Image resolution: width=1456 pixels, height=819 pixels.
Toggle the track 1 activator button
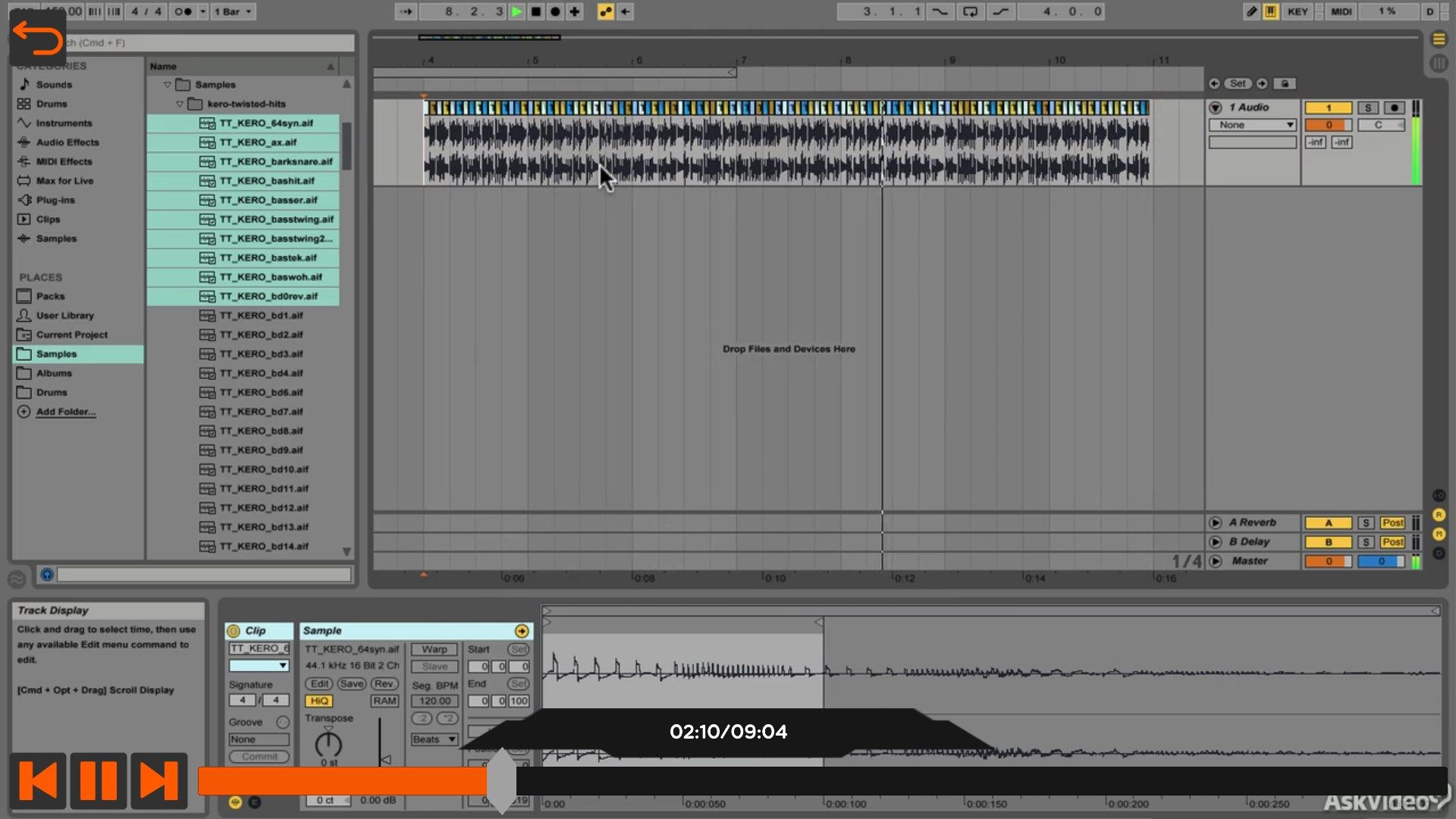(1328, 108)
